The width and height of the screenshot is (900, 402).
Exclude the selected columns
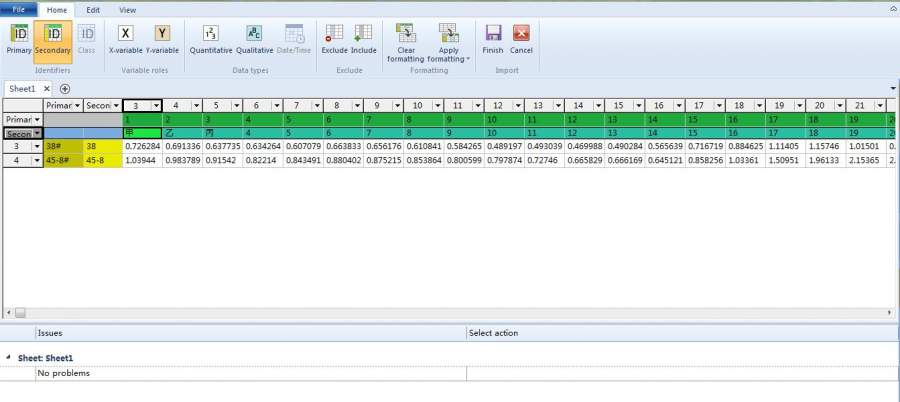pyautogui.click(x=334, y=40)
